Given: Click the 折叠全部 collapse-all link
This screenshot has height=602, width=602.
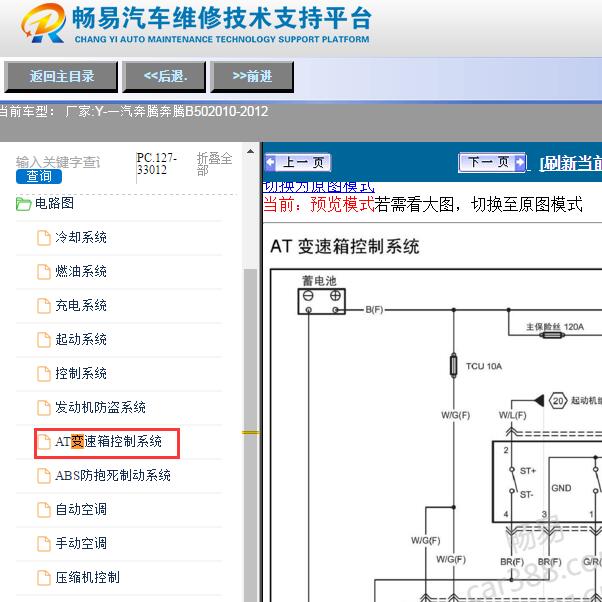Looking at the screenshot, I should coord(214,164).
